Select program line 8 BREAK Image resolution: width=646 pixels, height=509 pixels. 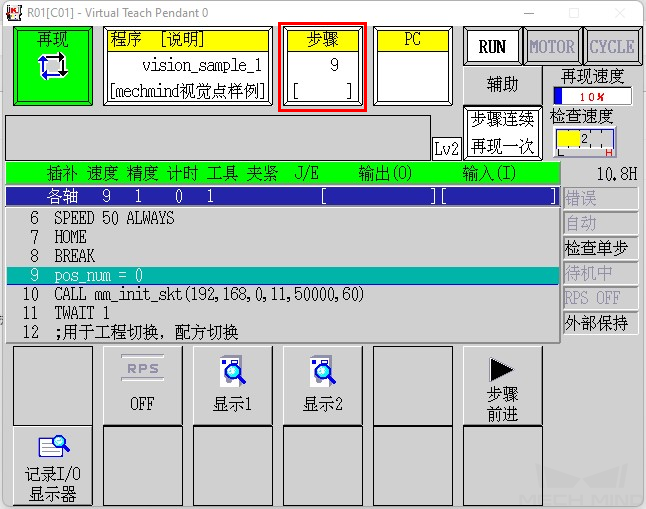[283, 256]
